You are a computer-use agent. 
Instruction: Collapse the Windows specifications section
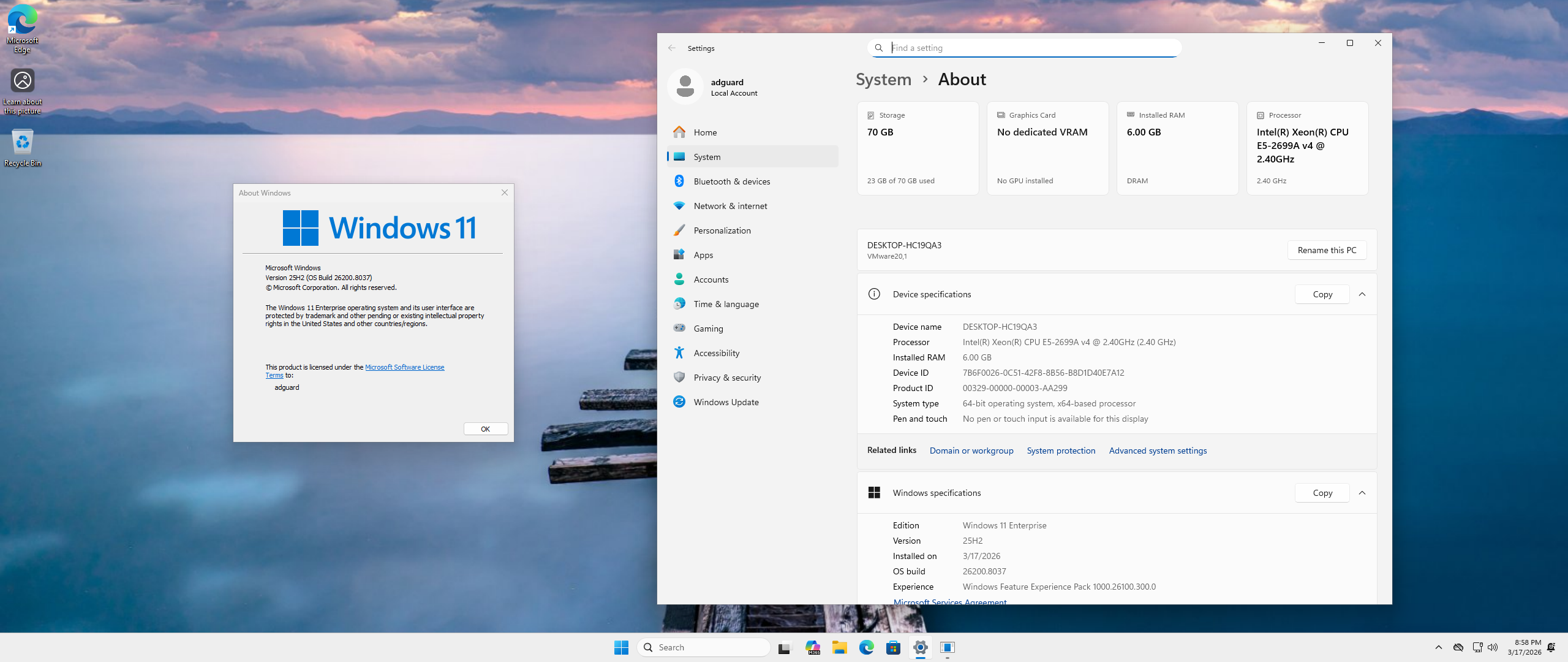tap(1362, 493)
